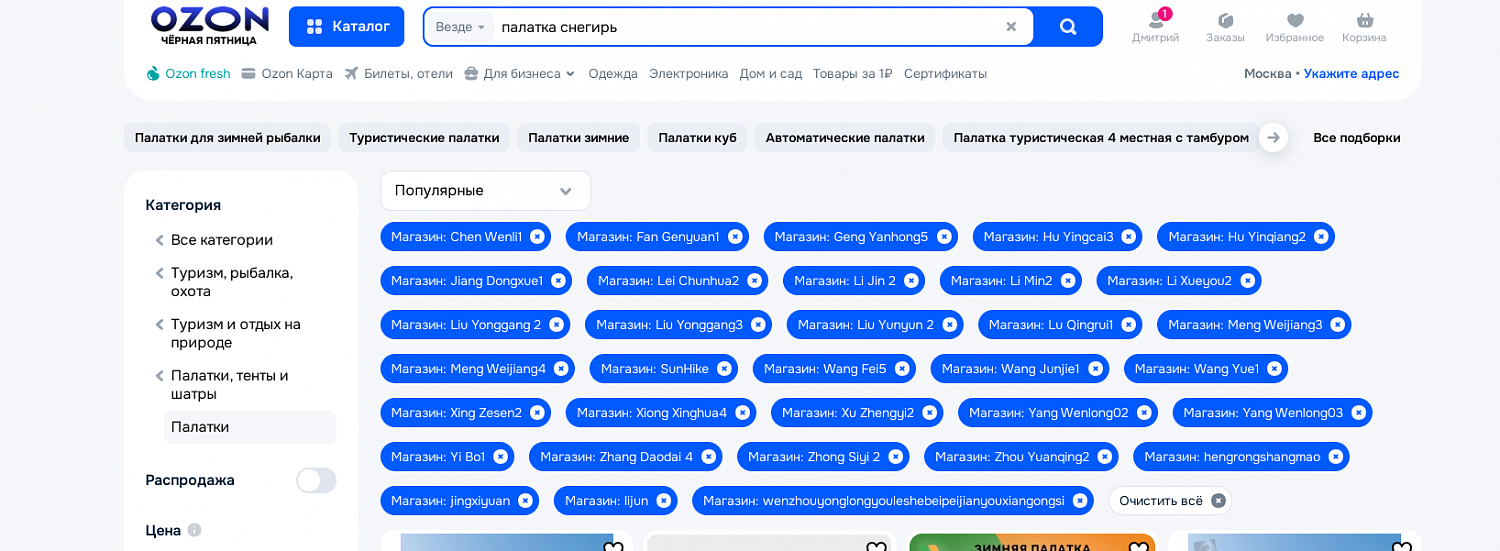The image size is (1500, 551).
Task: Select the Палатки category item
Action: (250, 427)
